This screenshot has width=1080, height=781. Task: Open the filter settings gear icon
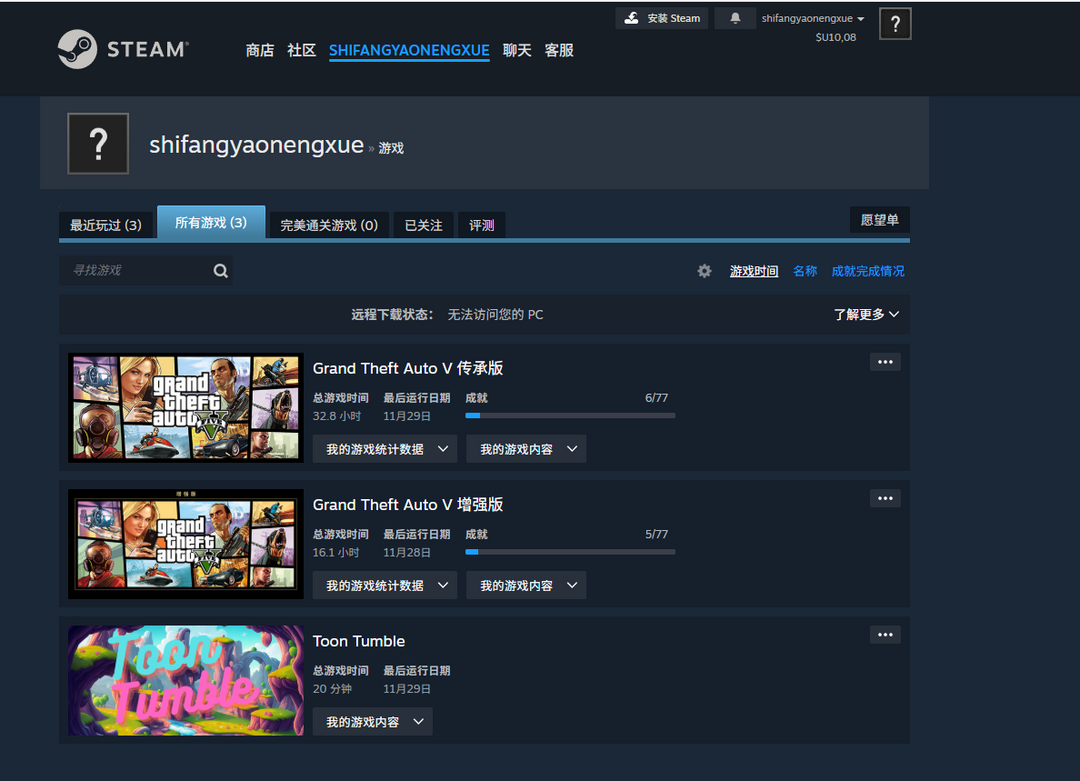(704, 270)
